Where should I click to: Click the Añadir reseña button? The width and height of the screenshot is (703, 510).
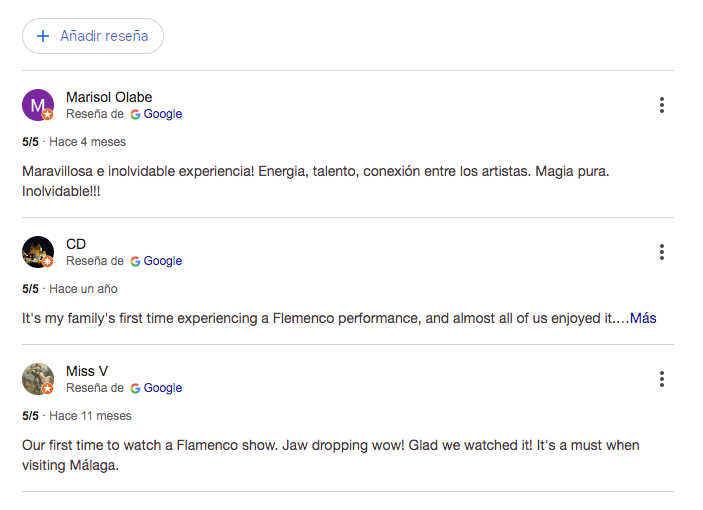(93, 36)
